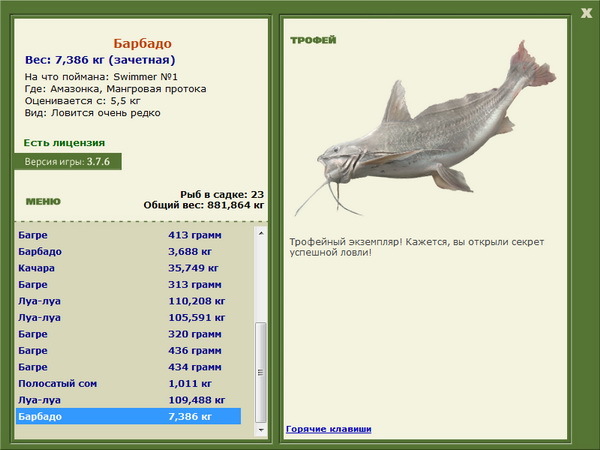Click the На что поймана: Swimmer №1 line
The image size is (600, 450).
pos(101,77)
